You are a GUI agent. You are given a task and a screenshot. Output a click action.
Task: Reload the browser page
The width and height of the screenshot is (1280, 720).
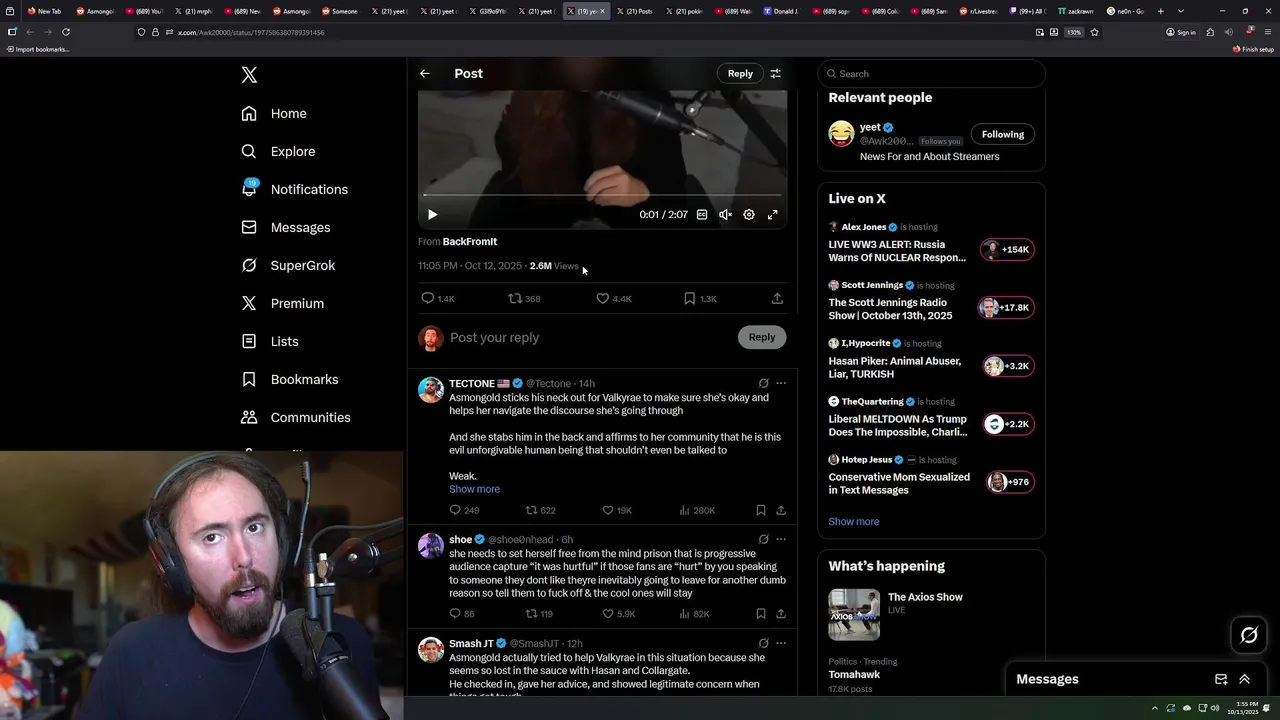[66, 32]
